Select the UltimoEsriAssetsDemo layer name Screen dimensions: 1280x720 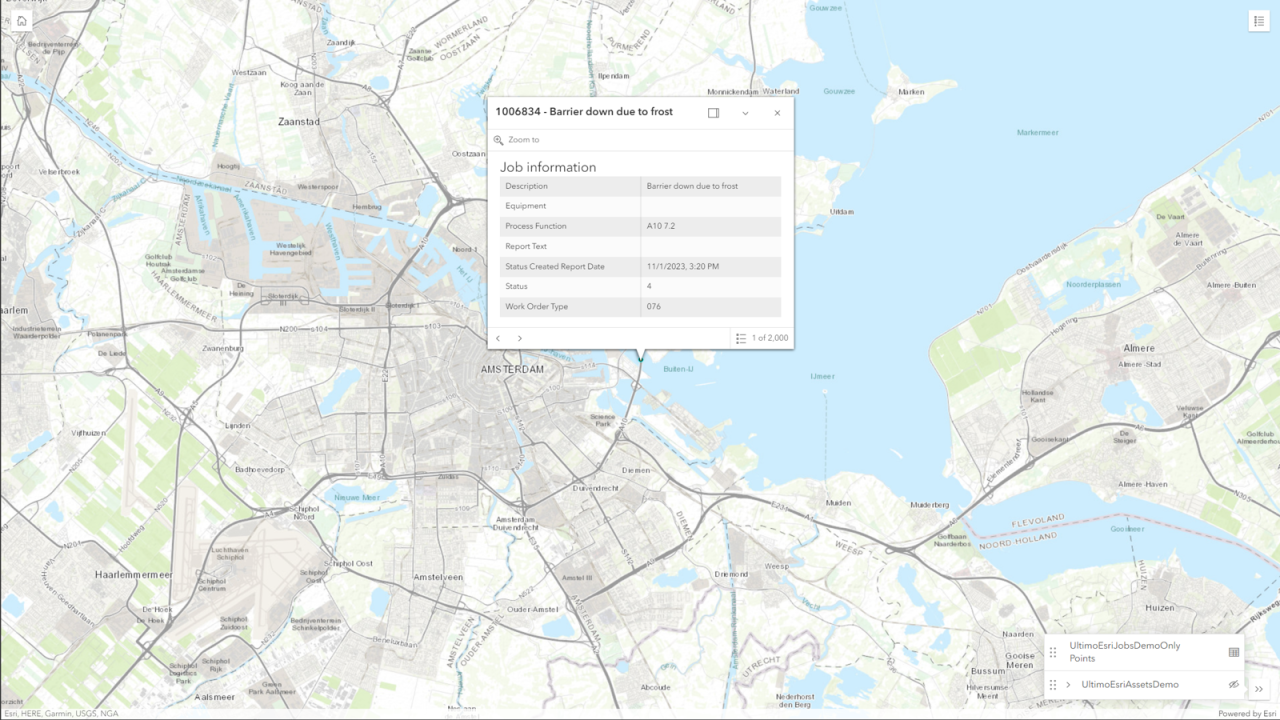coord(1130,685)
